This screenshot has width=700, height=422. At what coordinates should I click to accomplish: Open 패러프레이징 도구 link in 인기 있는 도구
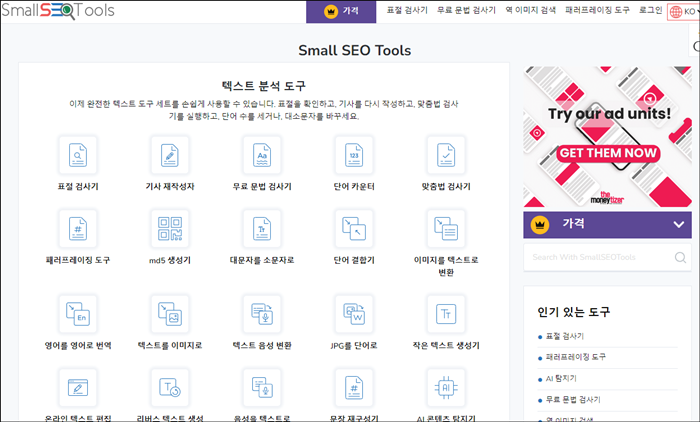pos(575,357)
